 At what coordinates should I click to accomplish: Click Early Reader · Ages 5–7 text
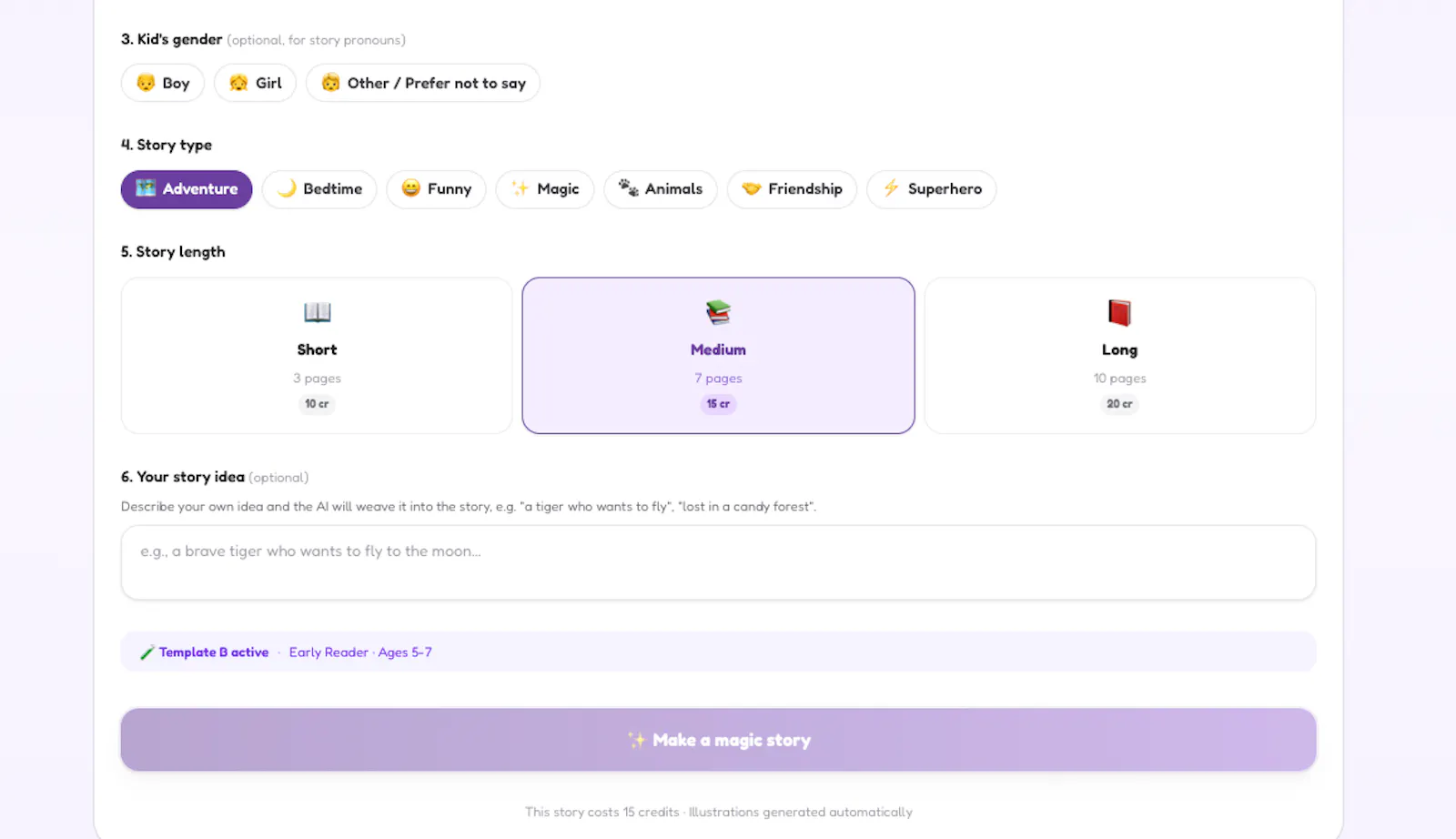[x=360, y=652]
